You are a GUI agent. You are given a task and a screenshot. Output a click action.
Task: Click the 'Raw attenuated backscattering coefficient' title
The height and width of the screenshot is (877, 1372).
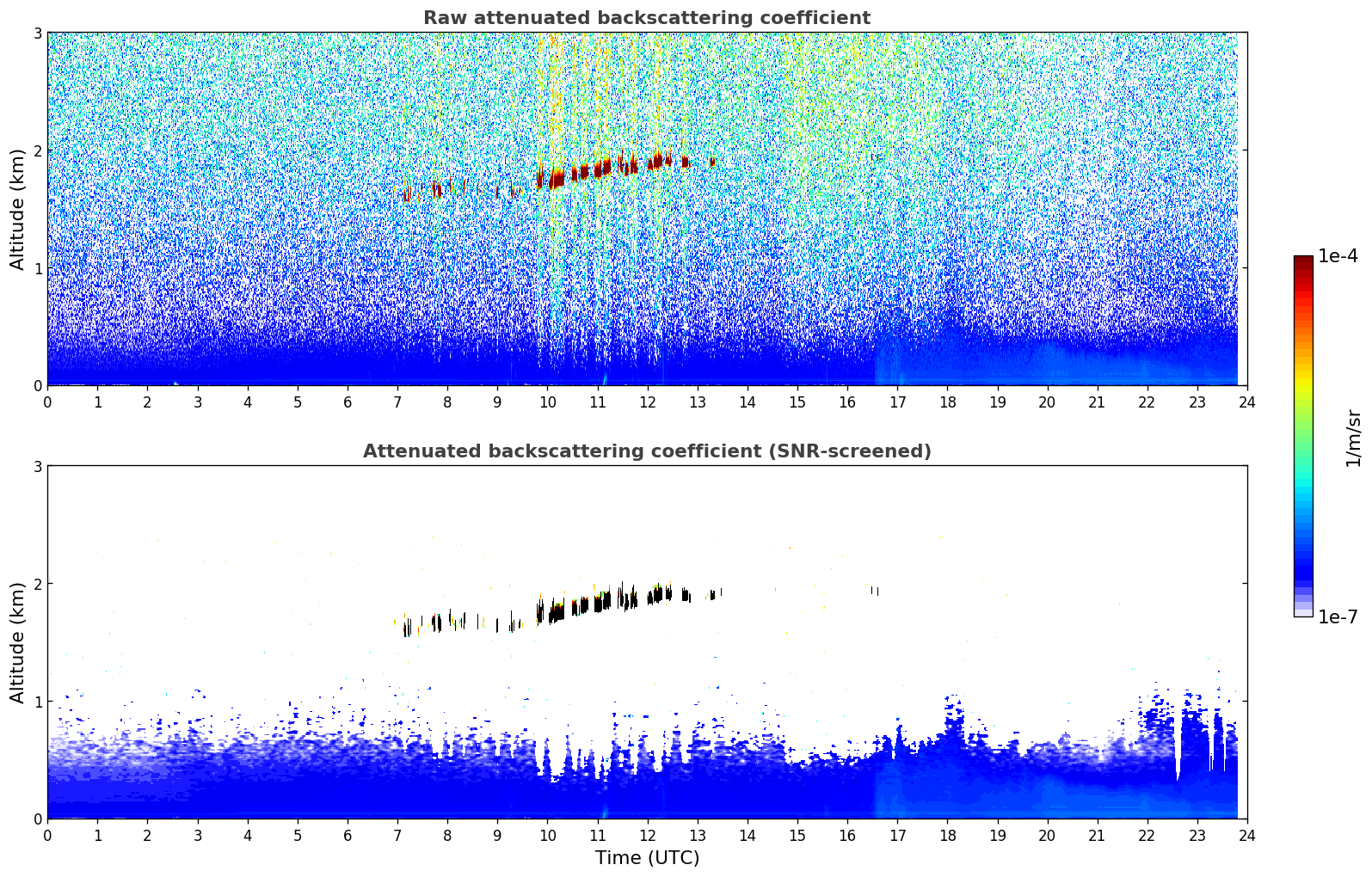[x=647, y=18]
